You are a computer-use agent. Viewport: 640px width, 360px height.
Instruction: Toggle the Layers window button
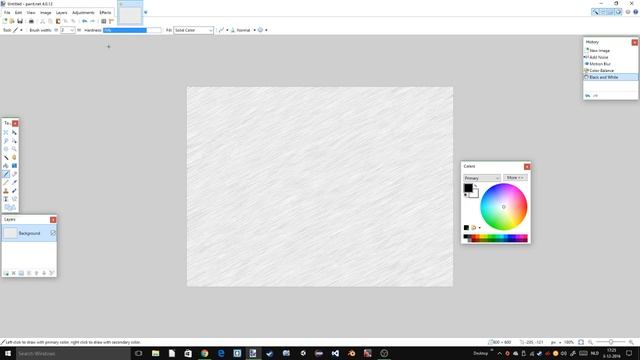tap(610, 12)
